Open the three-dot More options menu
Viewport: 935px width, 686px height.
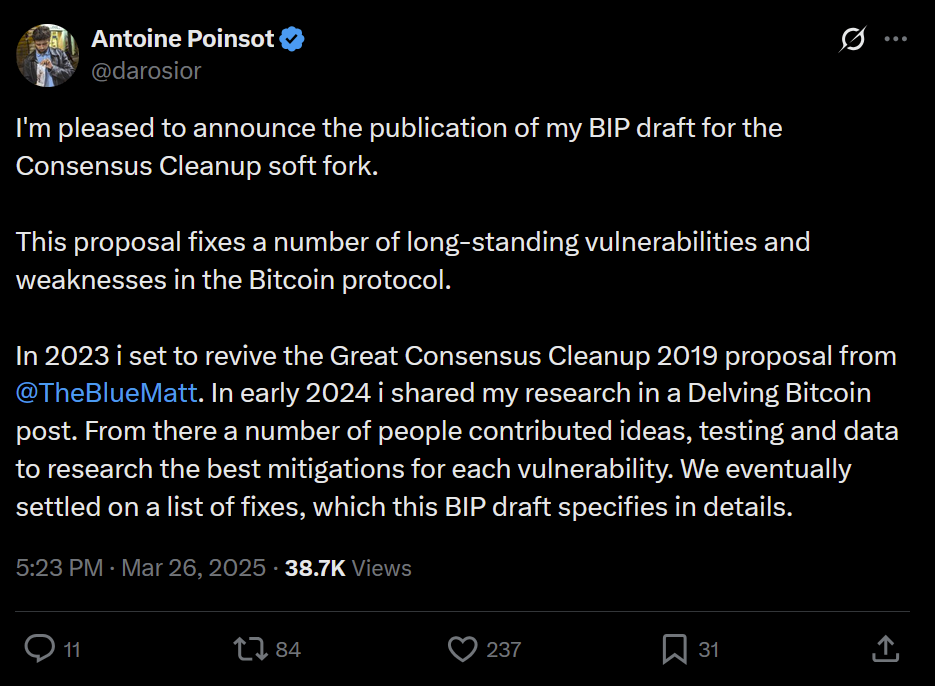(896, 40)
